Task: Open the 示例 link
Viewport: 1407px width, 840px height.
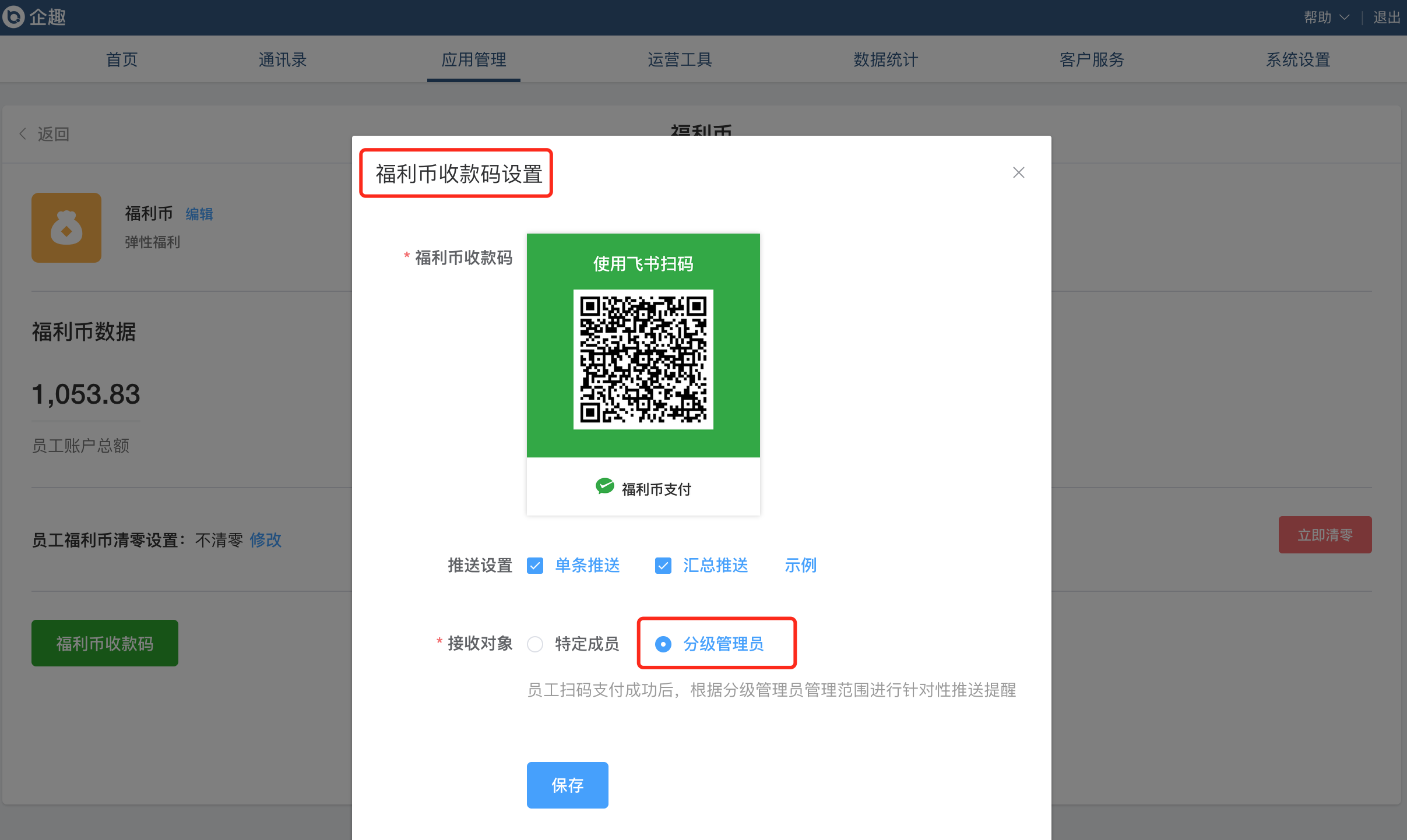Action: (x=800, y=565)
